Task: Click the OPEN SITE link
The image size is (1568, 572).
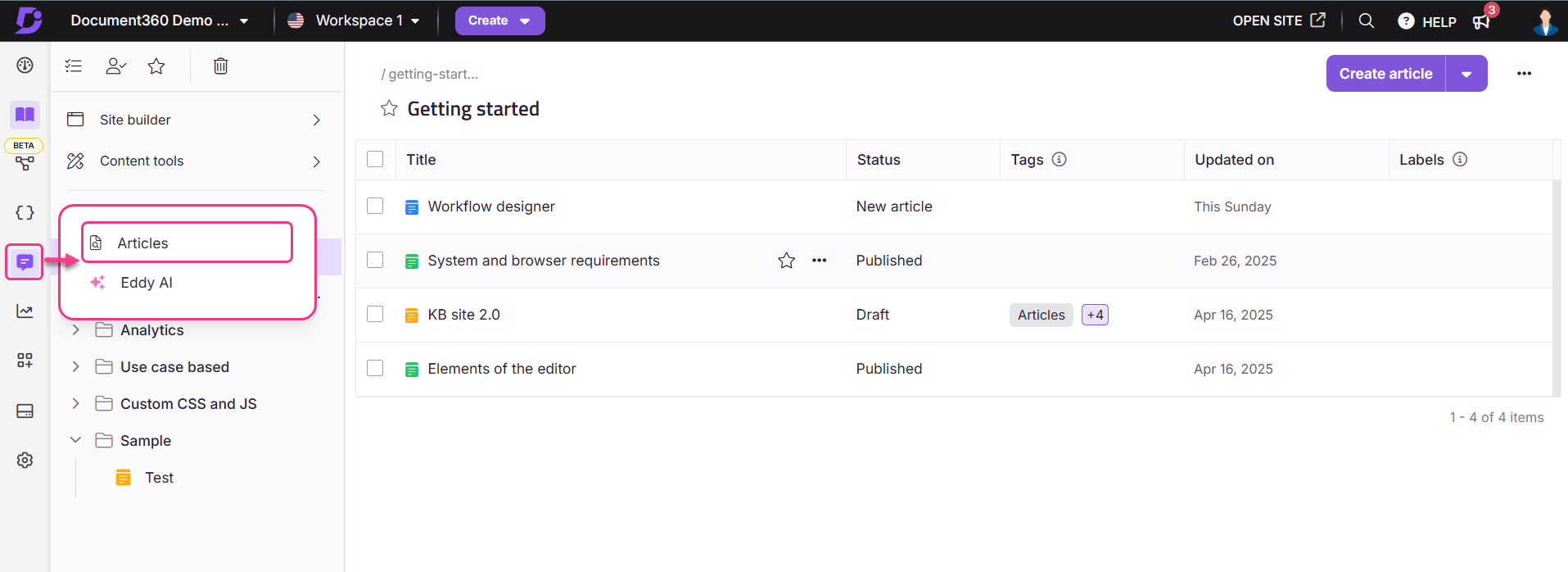Action: [x=1278, y=20]
